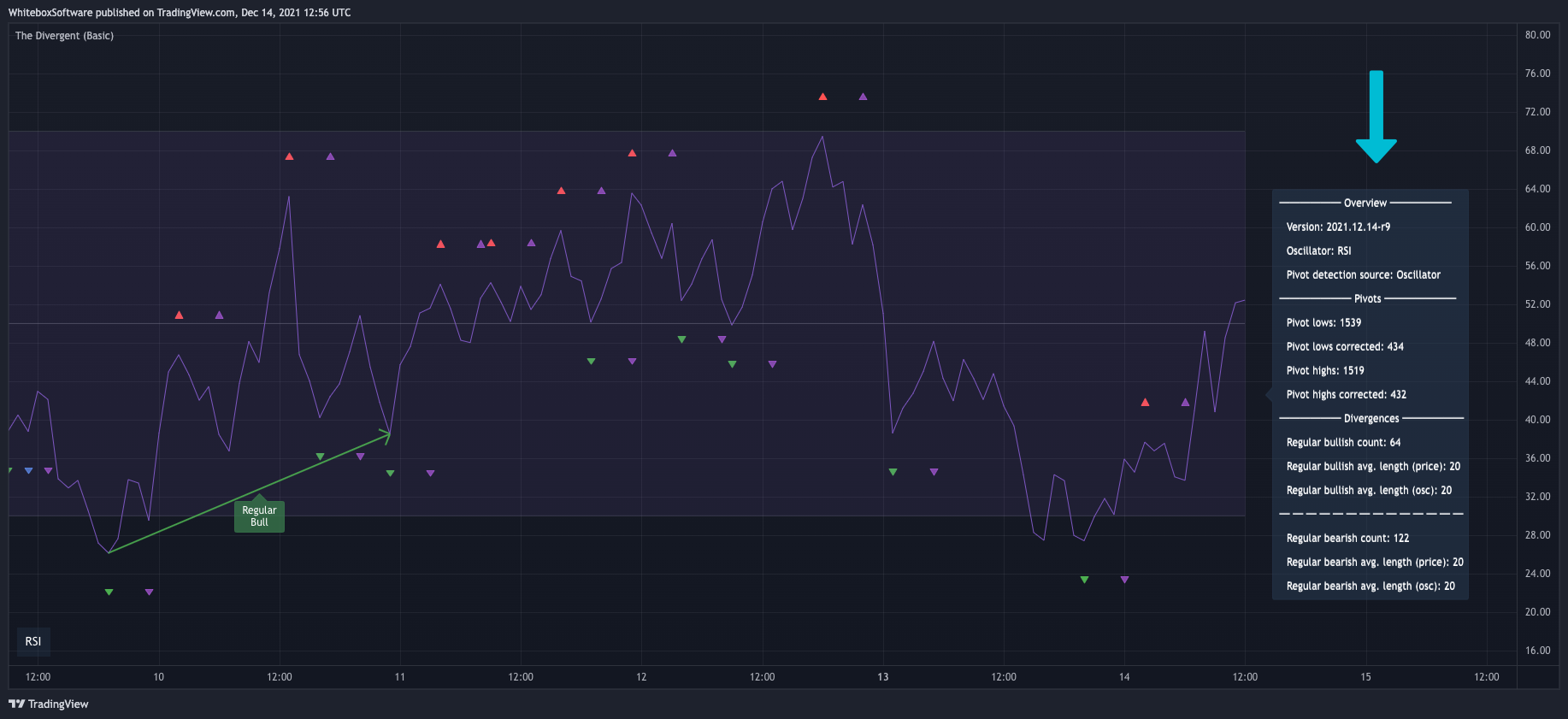The height and width of the screenshot is (719, 1568).
Task: Click Pivot detection source: Oscillator row
Action: click(x=1364, y=275)
